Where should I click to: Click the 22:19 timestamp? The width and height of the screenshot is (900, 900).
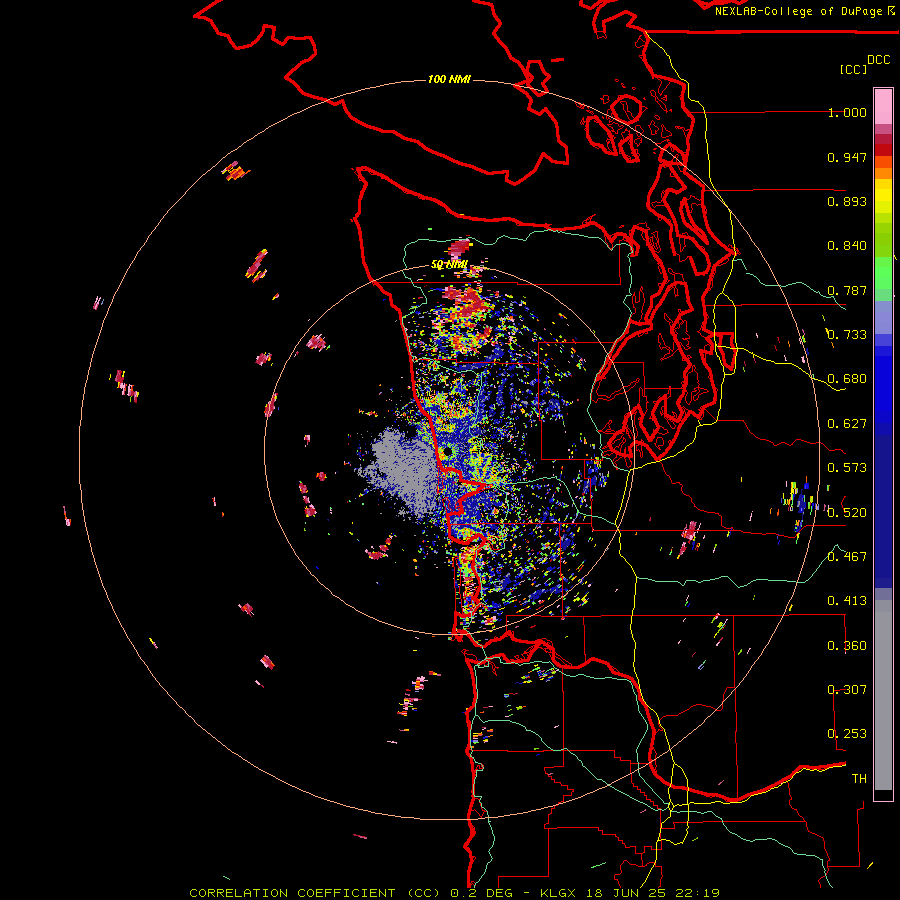699,893
